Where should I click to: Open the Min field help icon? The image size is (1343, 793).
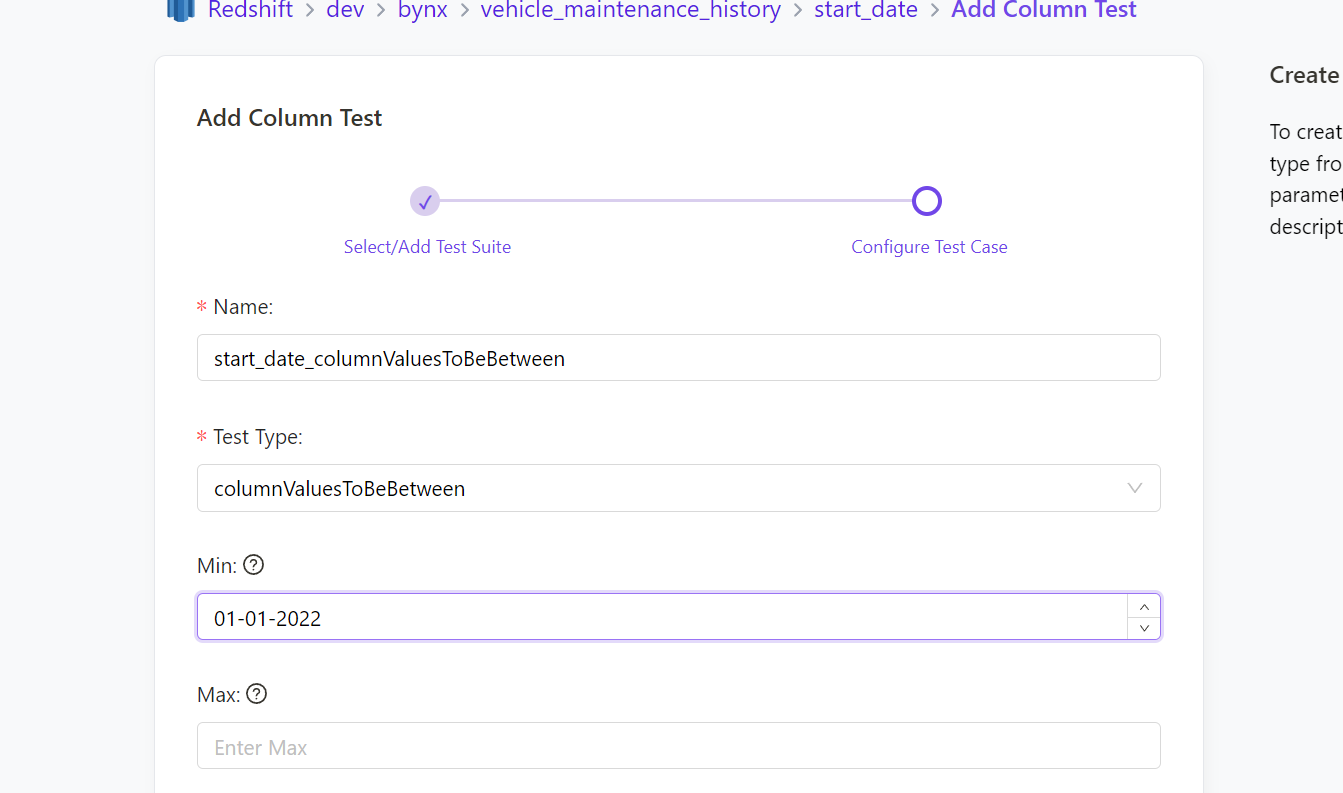[x=253, y=565]
